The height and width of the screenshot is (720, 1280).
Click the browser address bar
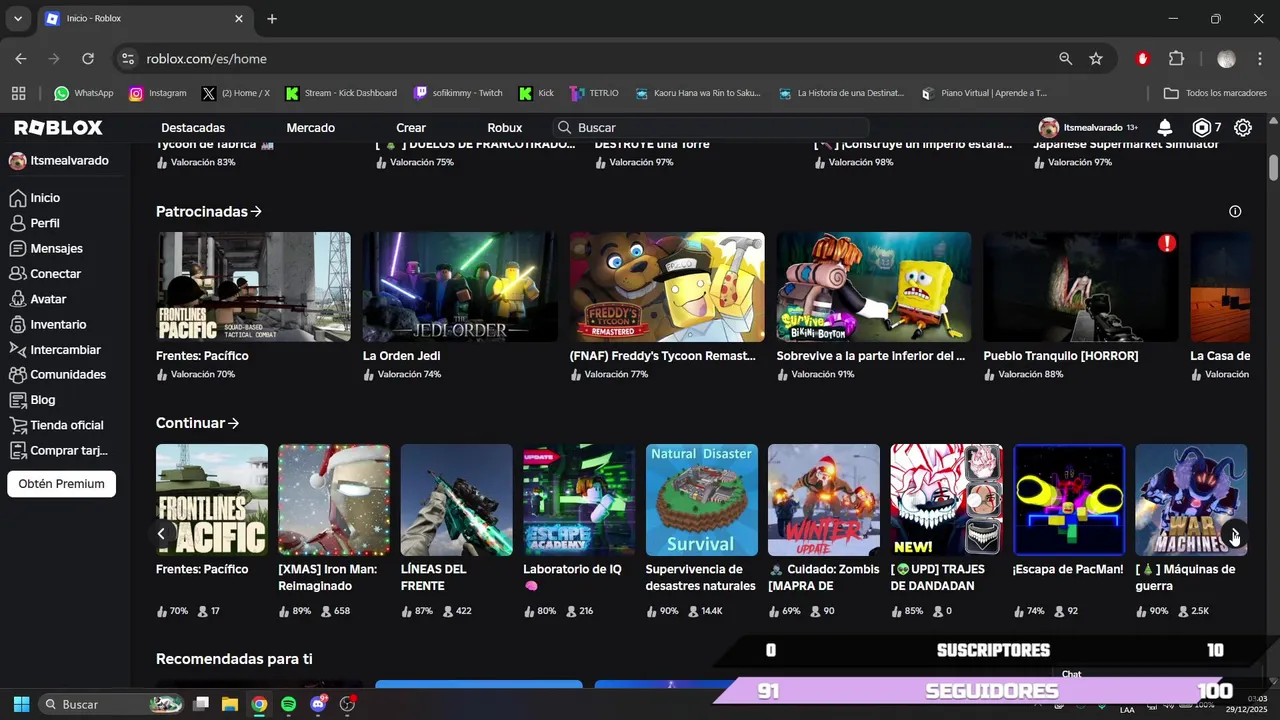coord(590,59)
